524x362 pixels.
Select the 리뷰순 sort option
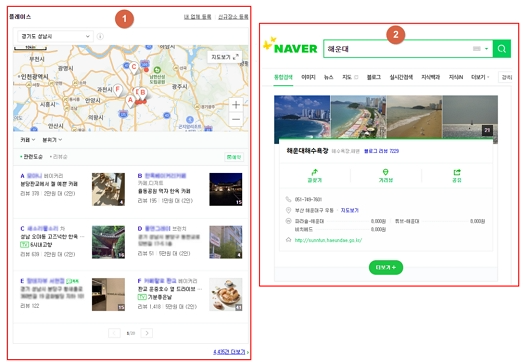click(x=59, y=157)
